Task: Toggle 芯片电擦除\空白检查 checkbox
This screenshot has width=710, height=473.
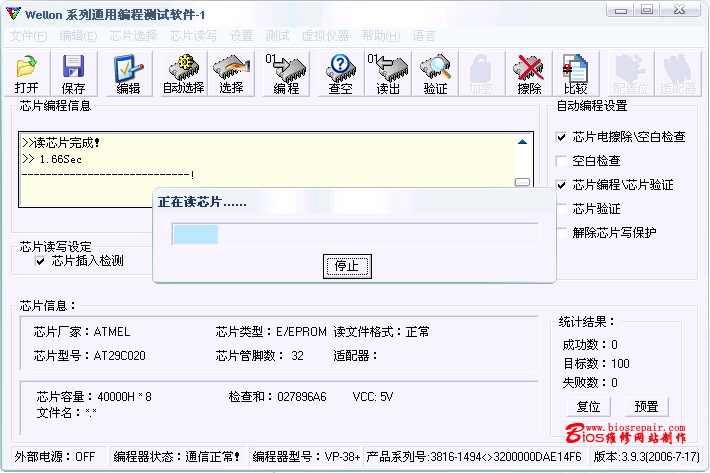Action: (x=561, y=137)
